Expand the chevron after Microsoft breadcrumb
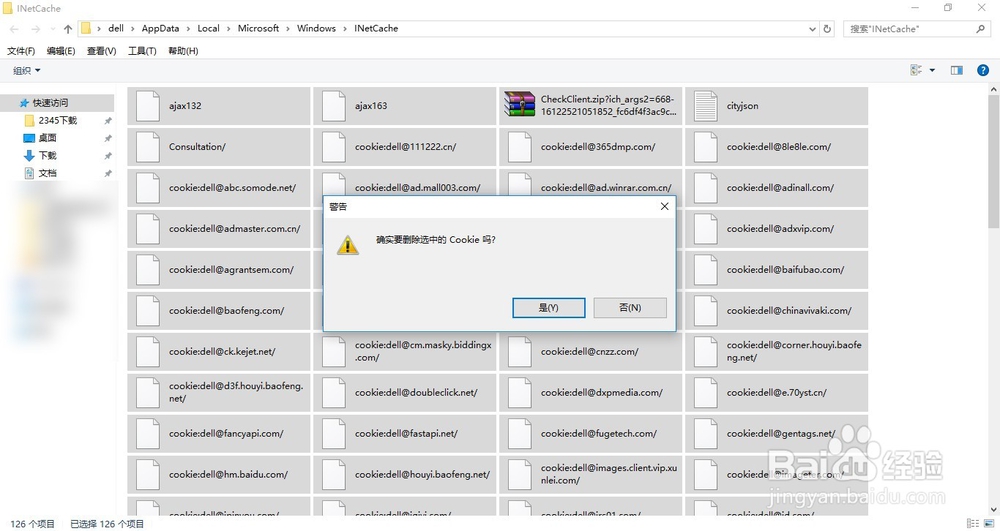This screenshot has width=1000, height=531. [288, 29]
